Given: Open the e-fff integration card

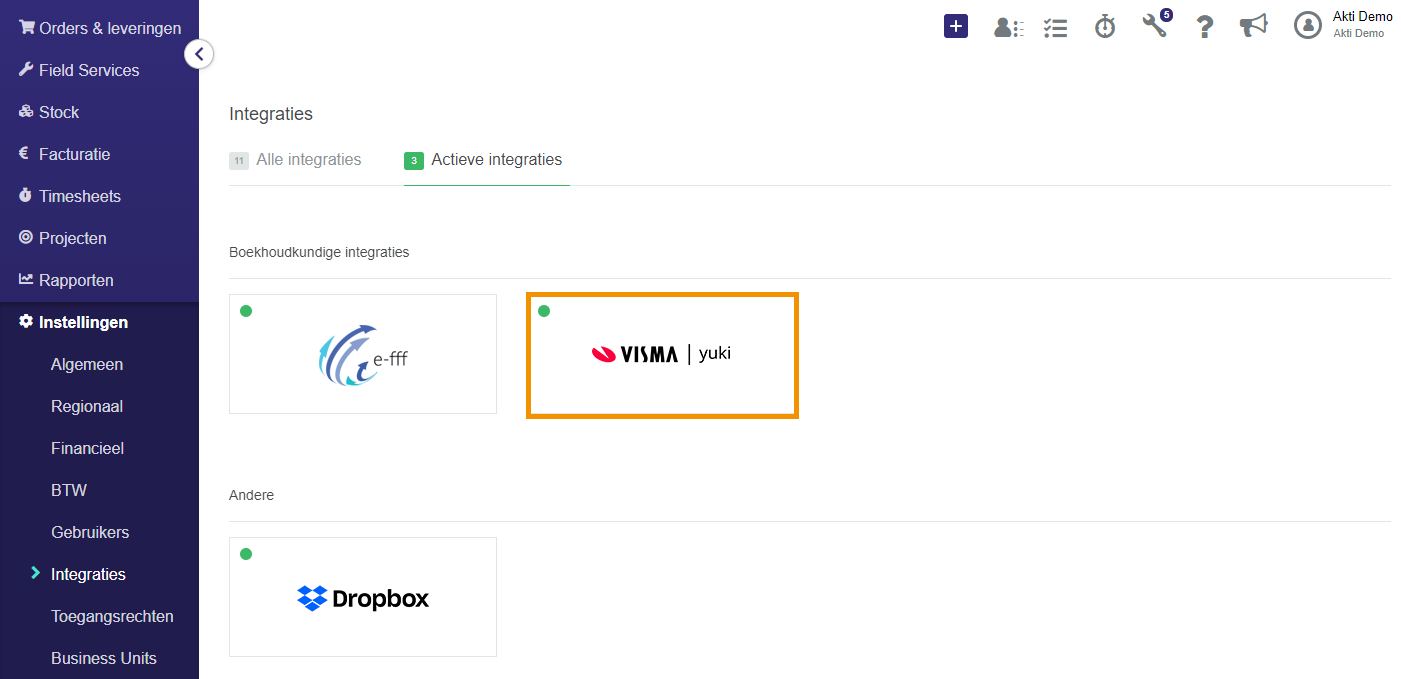Looking at the screenshot, I should point(363,354).
